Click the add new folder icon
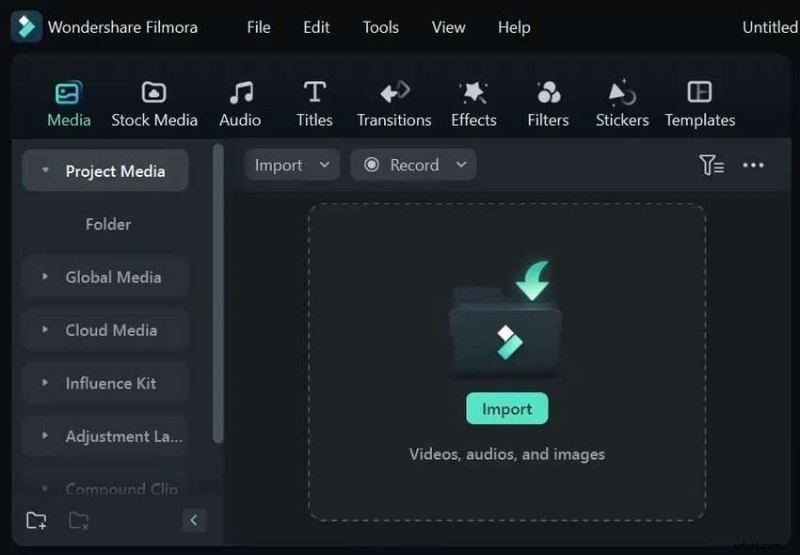 [36, 520]
